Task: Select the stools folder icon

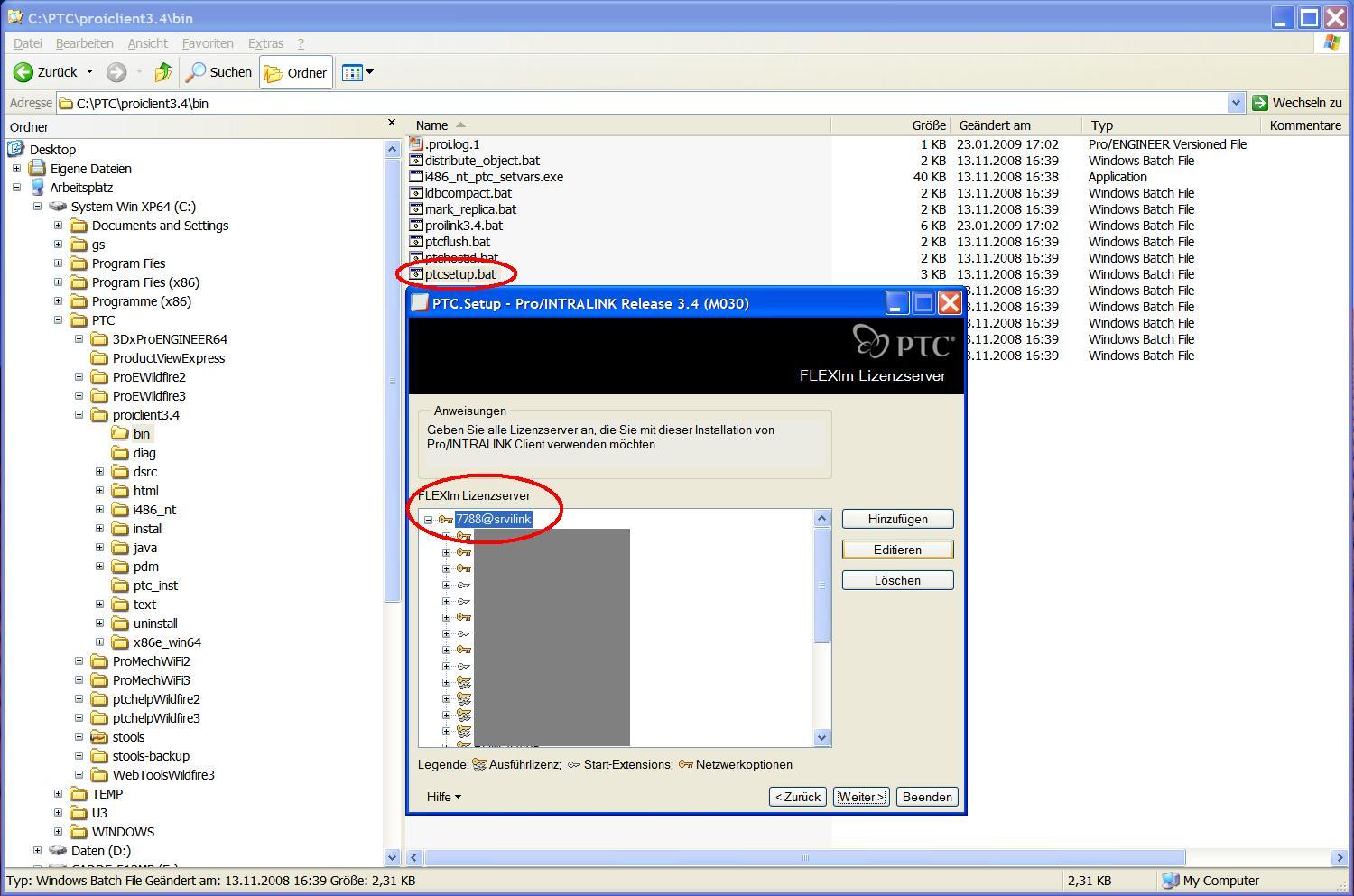Action: click(x=99, y=737)
